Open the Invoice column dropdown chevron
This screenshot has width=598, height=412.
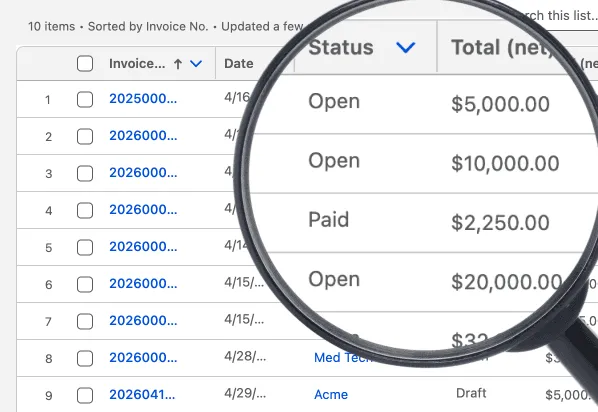coord(196,64)
